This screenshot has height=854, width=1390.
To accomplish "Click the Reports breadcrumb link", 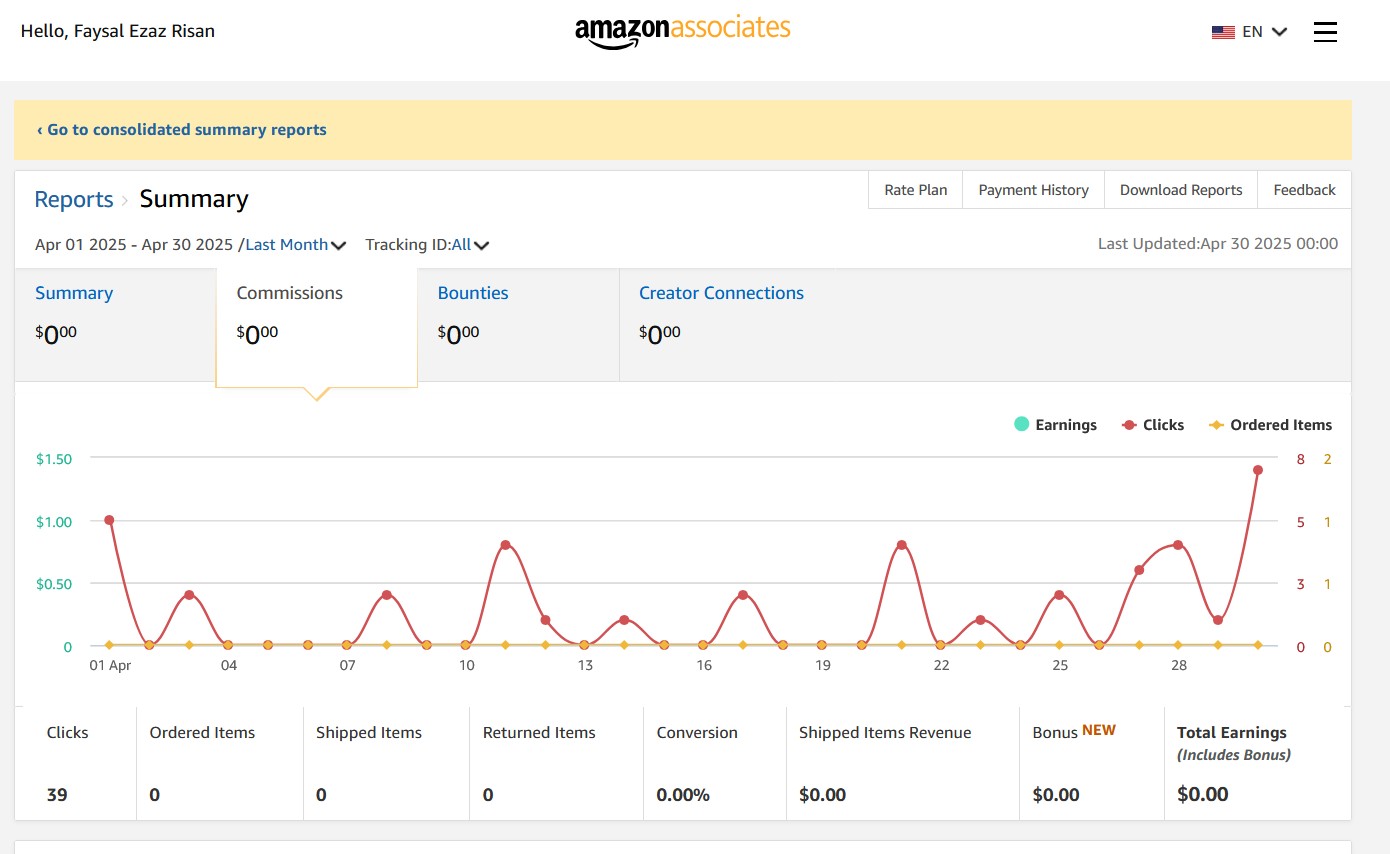I will (x=74, y=199).
